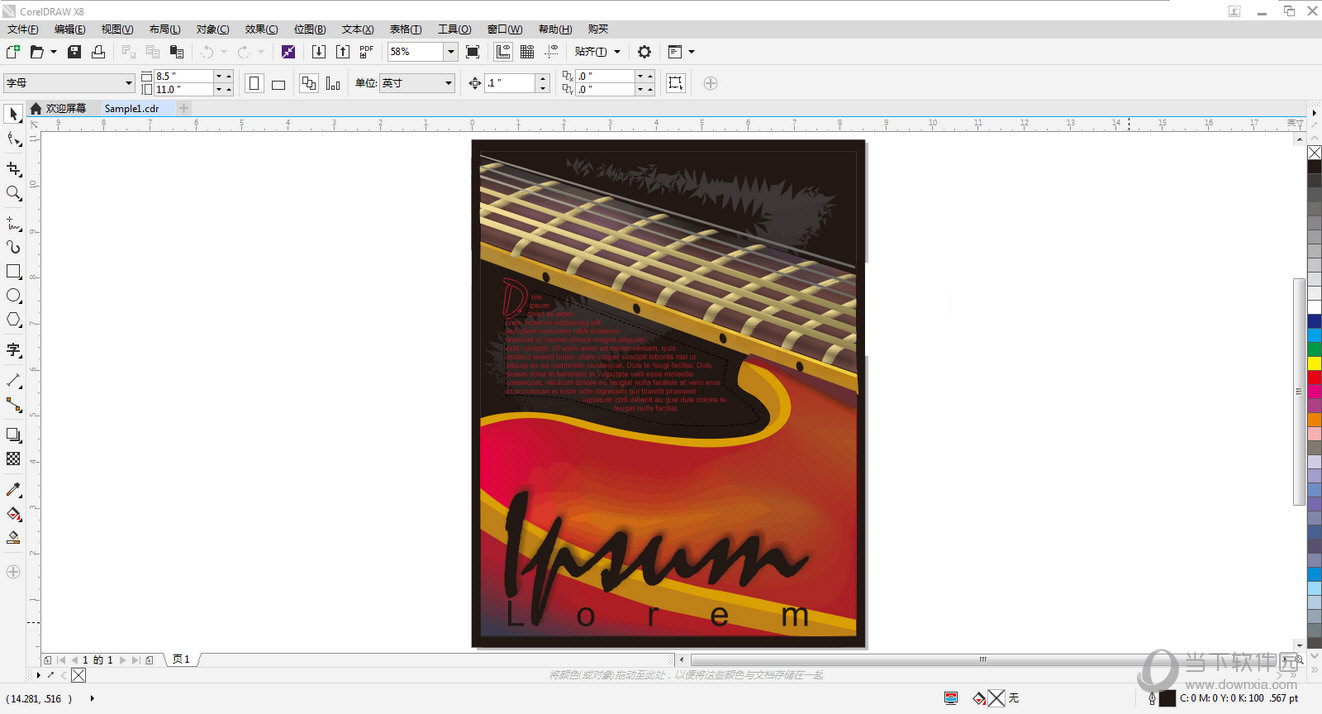The image size is (1322, 714).
Task: Select the Pick tool in toolbox
Action: click(x=13, y=115)
